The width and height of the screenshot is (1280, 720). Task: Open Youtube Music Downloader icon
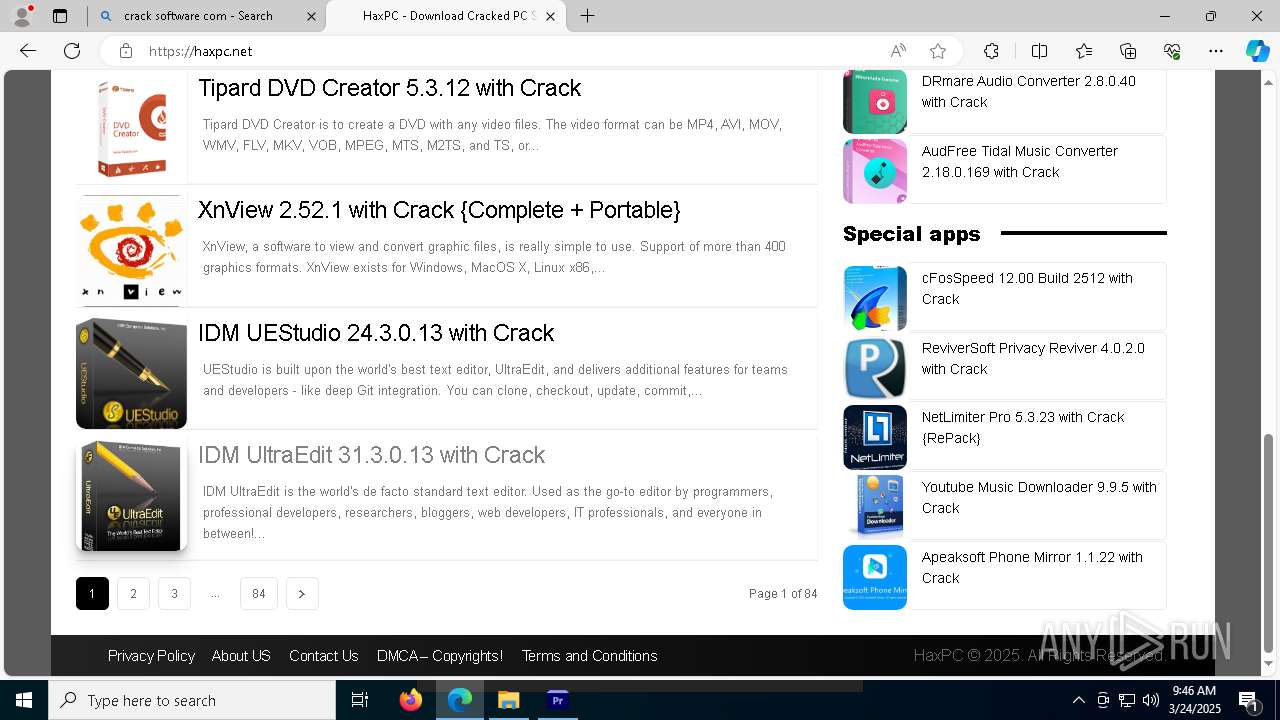click(x=875, y=507)
